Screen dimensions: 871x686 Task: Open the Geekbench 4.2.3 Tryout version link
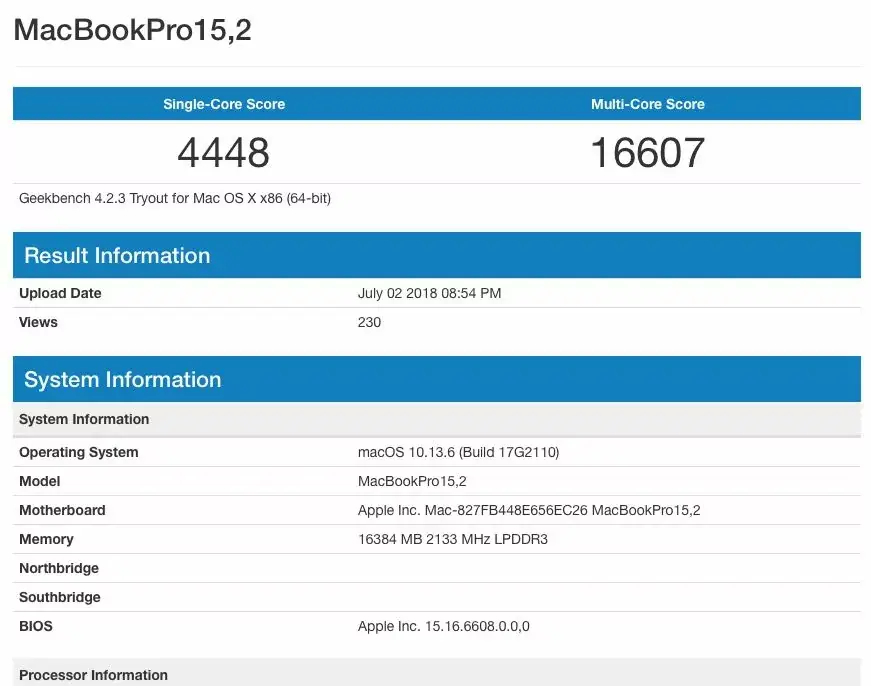174,198
